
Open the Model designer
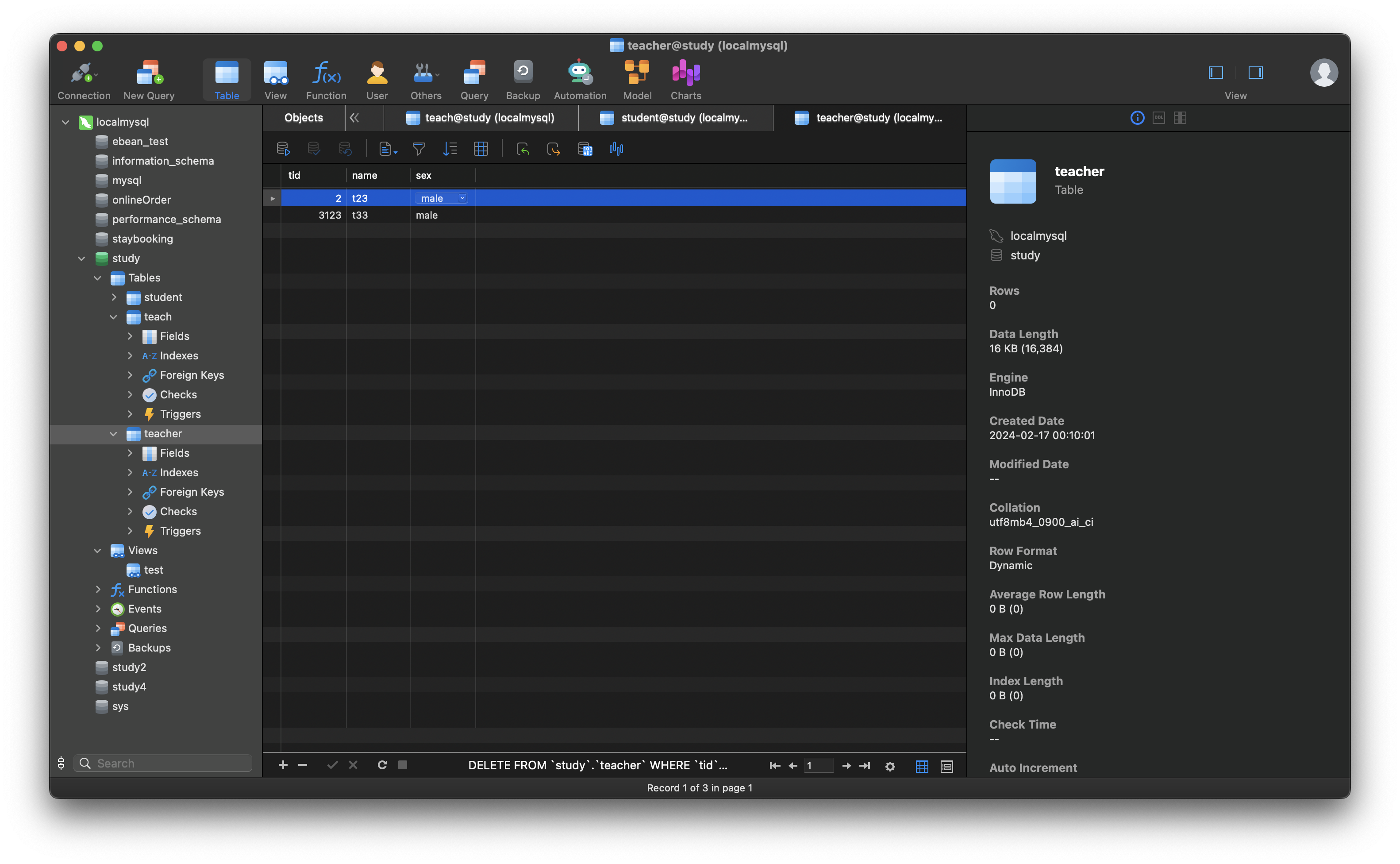point(637,80)
